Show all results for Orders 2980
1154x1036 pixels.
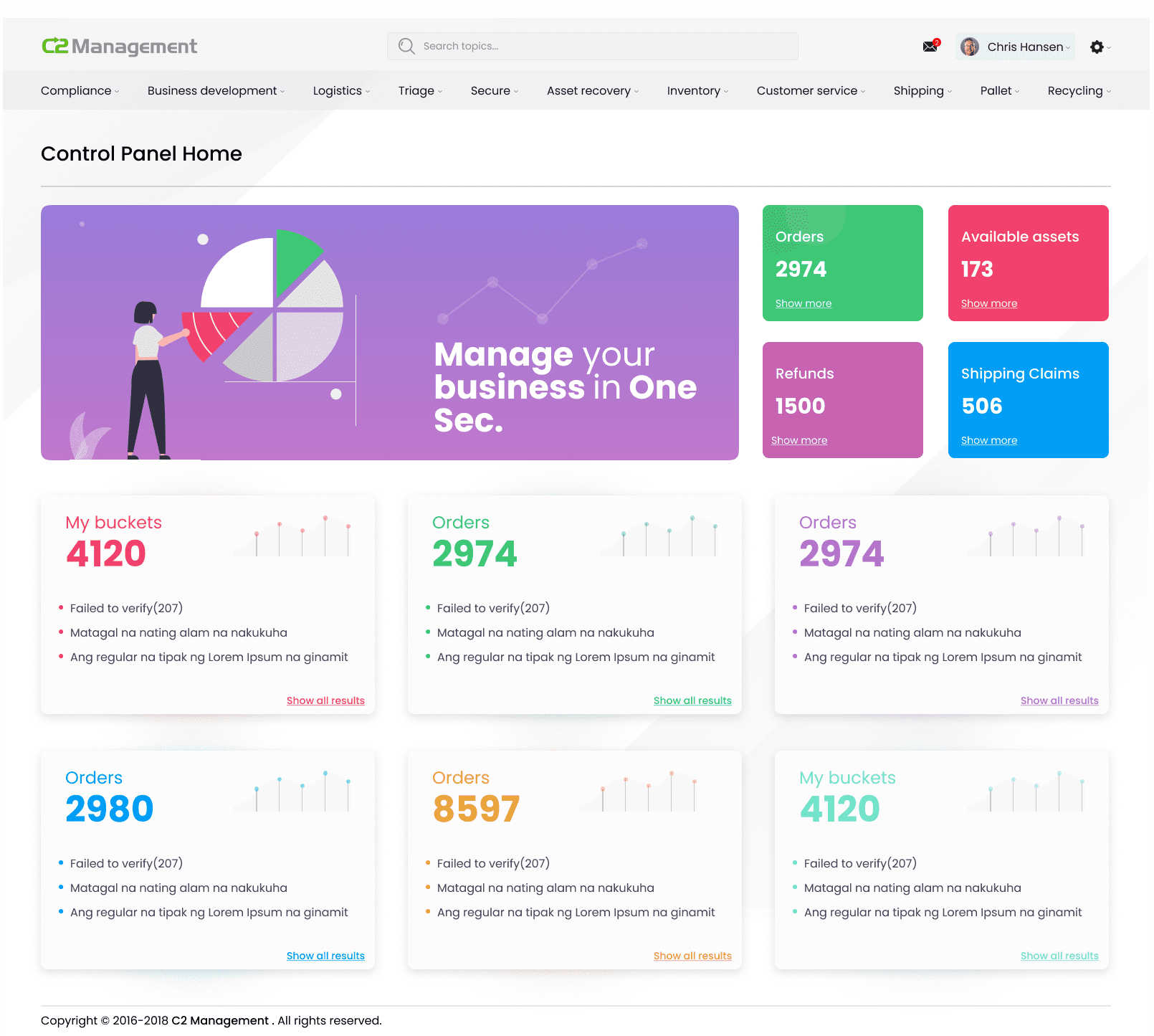pyautogui.click(x=325, y=956)
